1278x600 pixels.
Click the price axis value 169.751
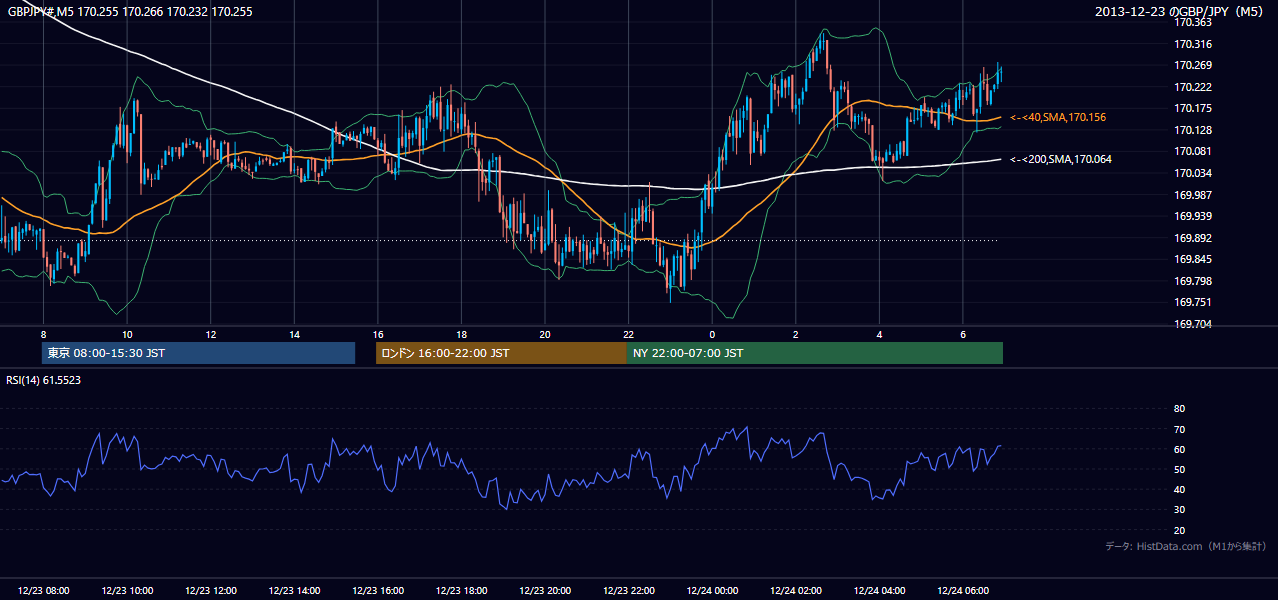pos(1192,303)
